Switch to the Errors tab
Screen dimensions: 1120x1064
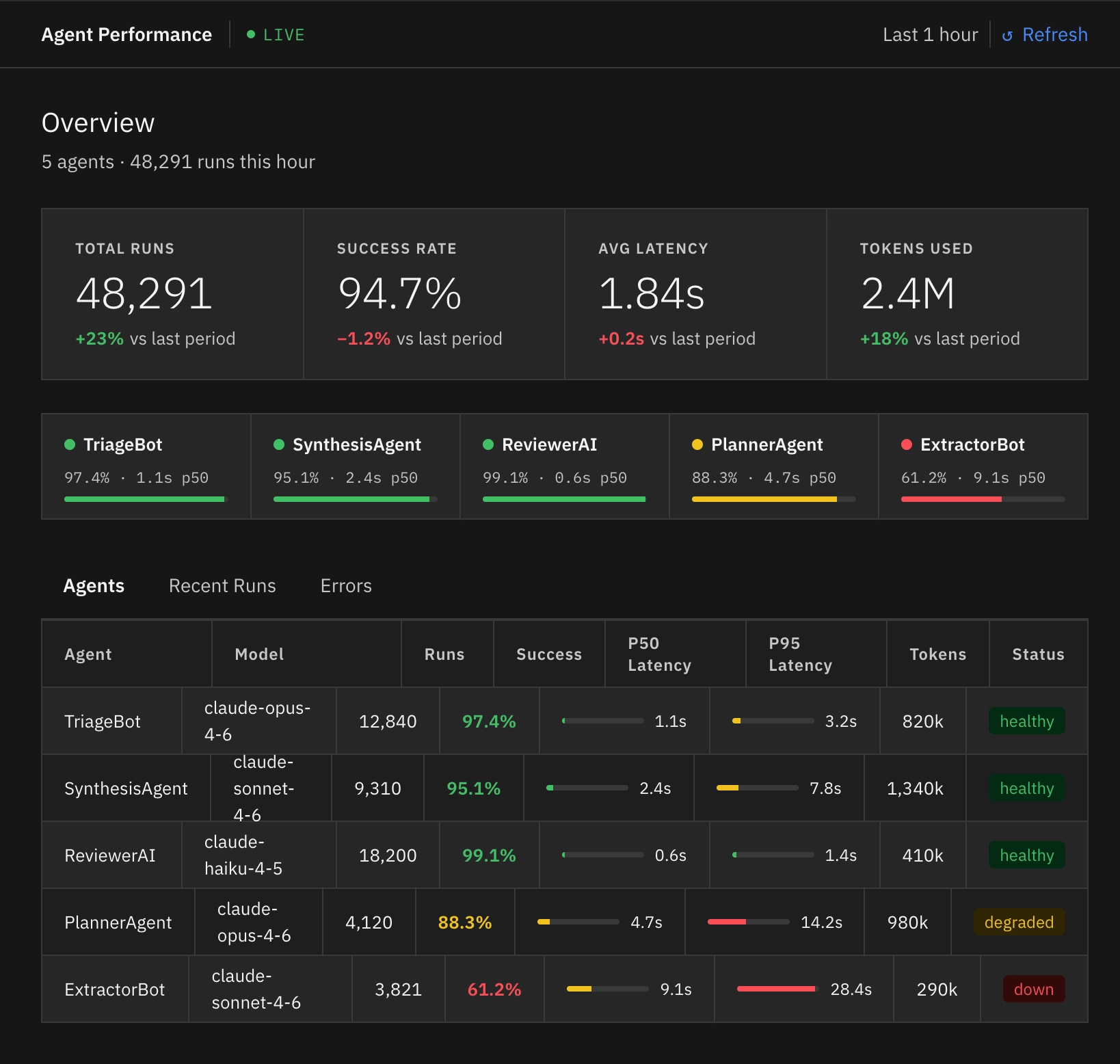tap(346, 586)
